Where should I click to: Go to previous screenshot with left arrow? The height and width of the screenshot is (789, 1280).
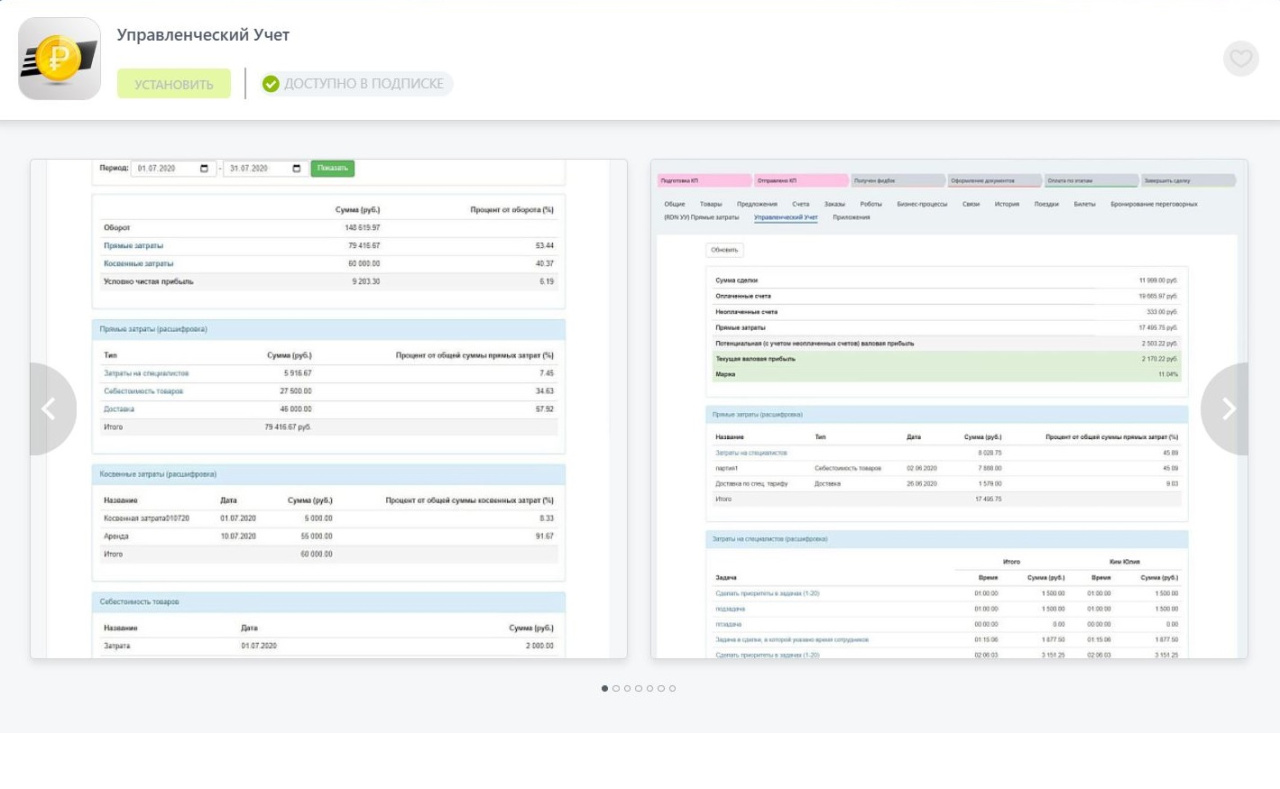48,409
